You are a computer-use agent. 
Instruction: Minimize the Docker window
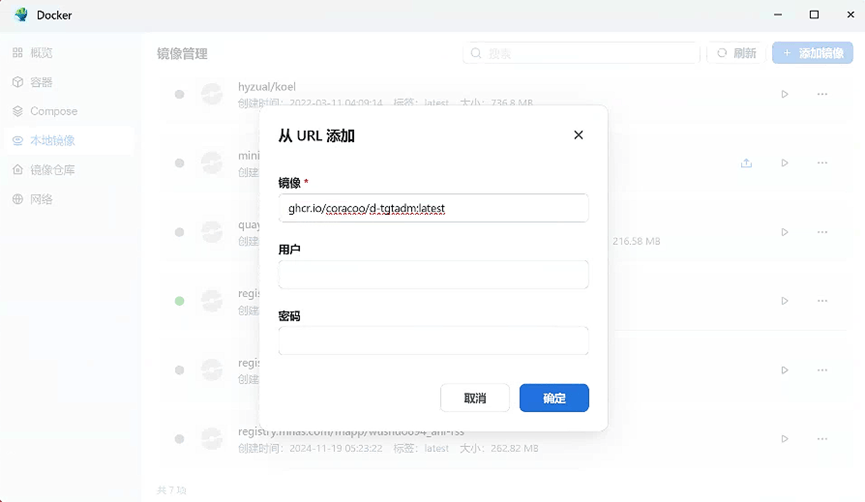coord(778,15)
